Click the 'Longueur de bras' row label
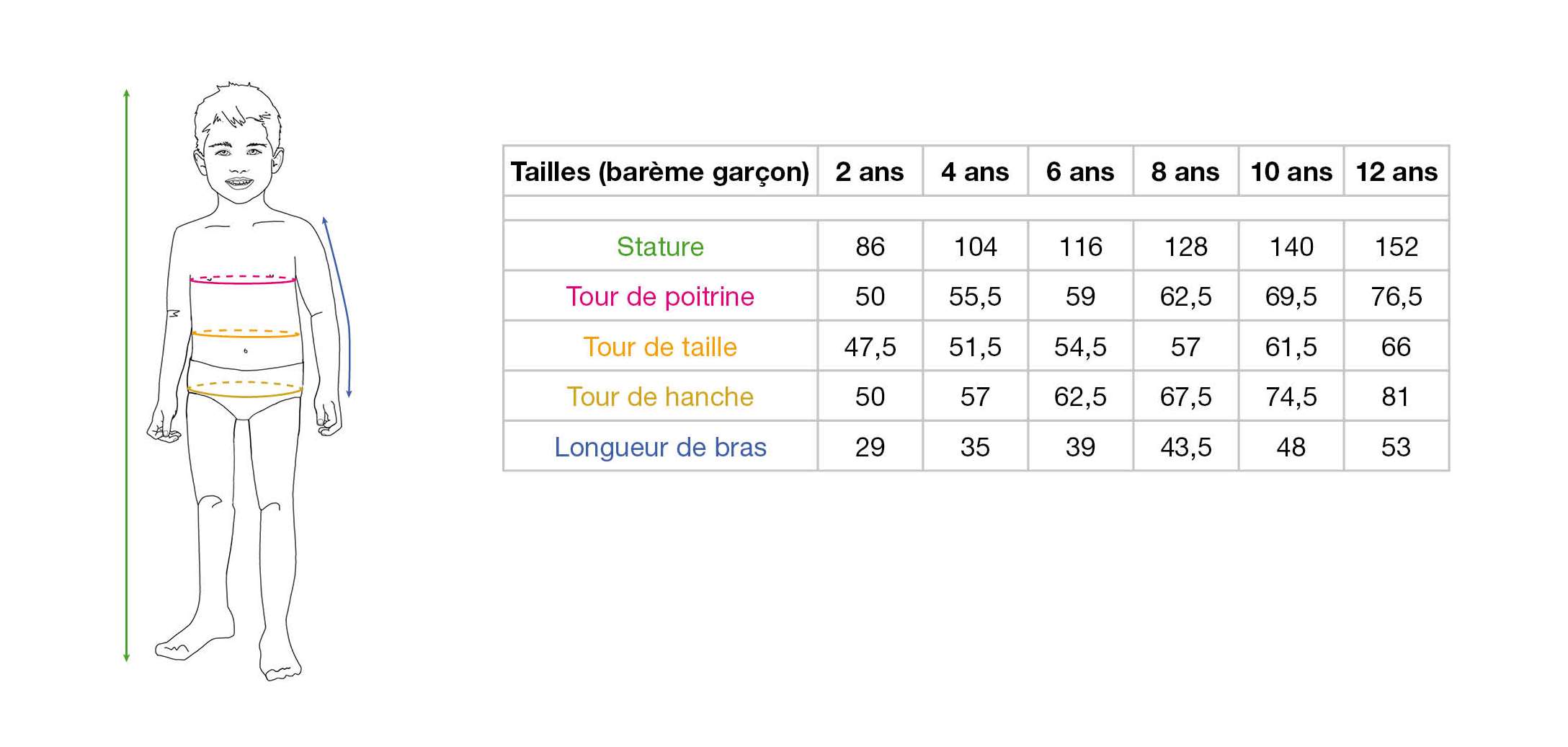 (x=660, y=447)
